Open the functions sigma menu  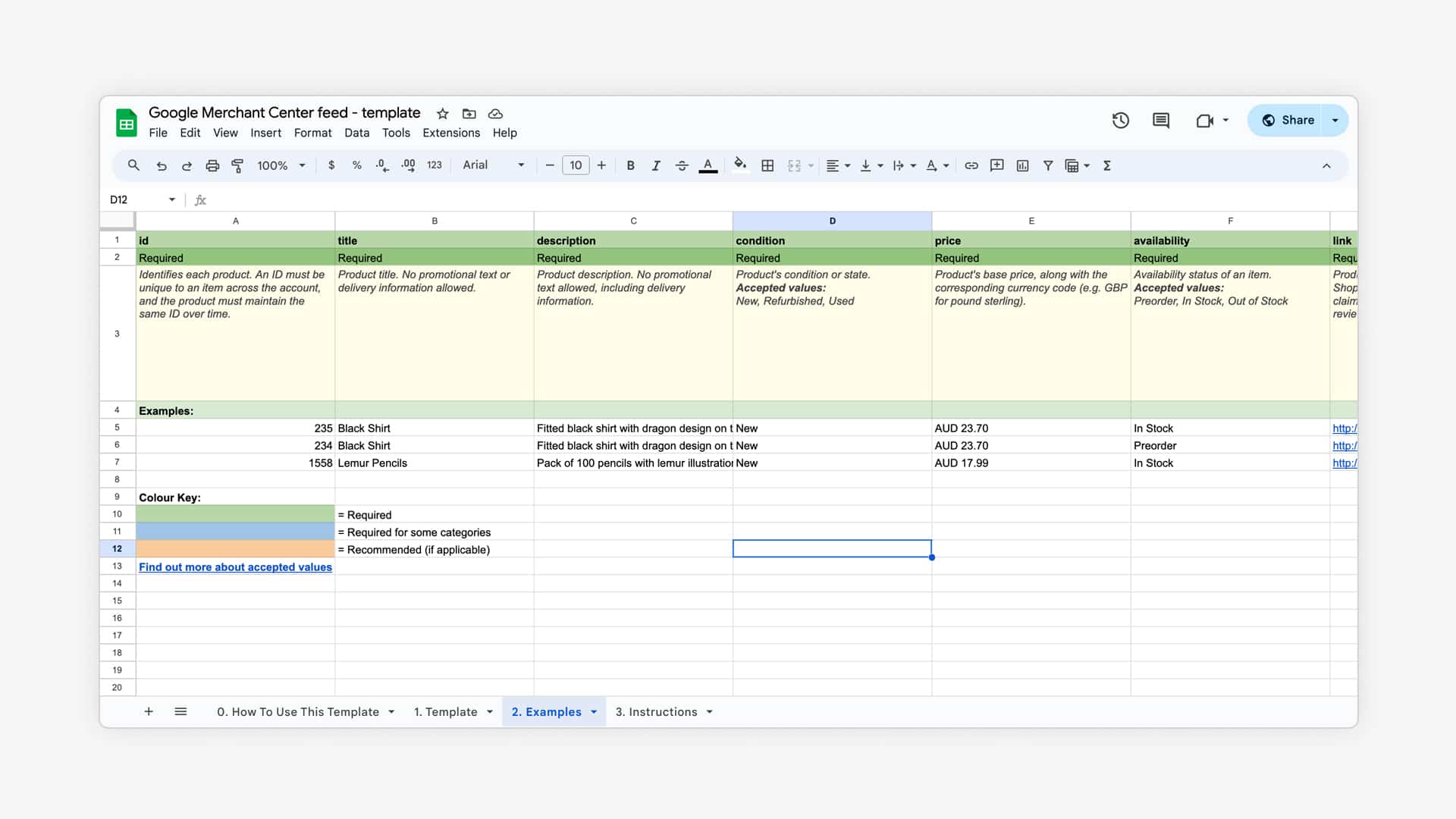(x=1107, y=165)
